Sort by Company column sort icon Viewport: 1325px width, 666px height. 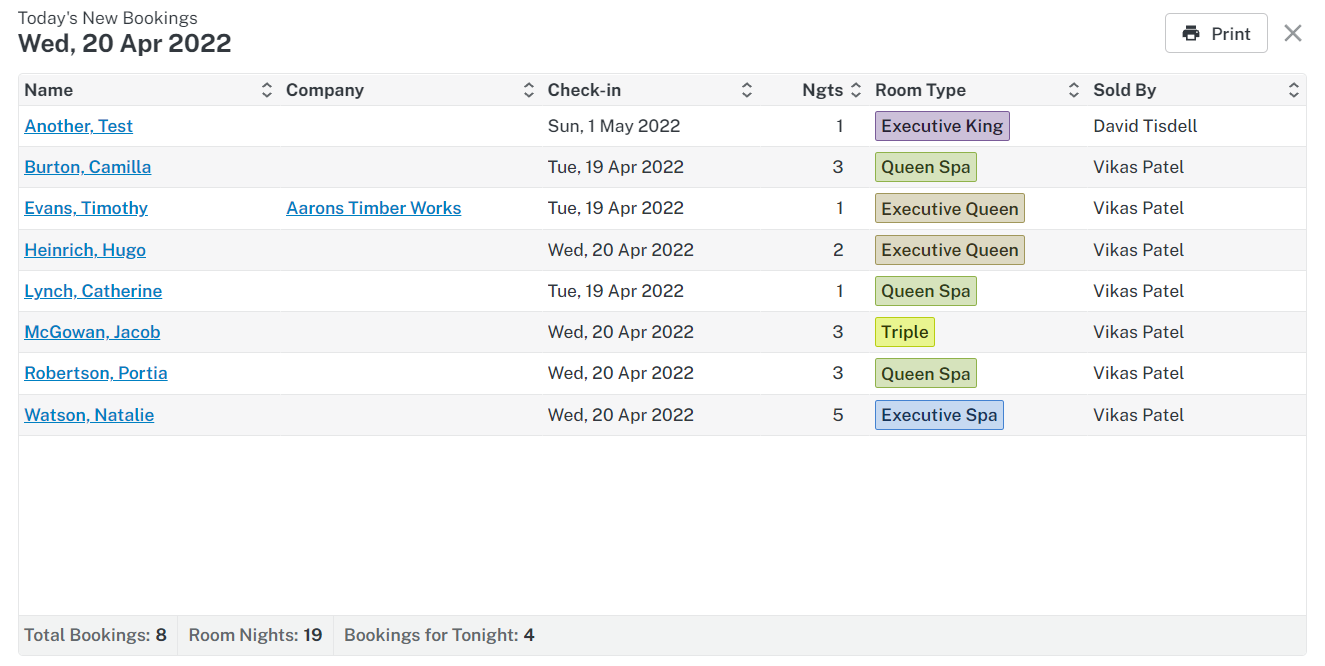pos(529,90)
